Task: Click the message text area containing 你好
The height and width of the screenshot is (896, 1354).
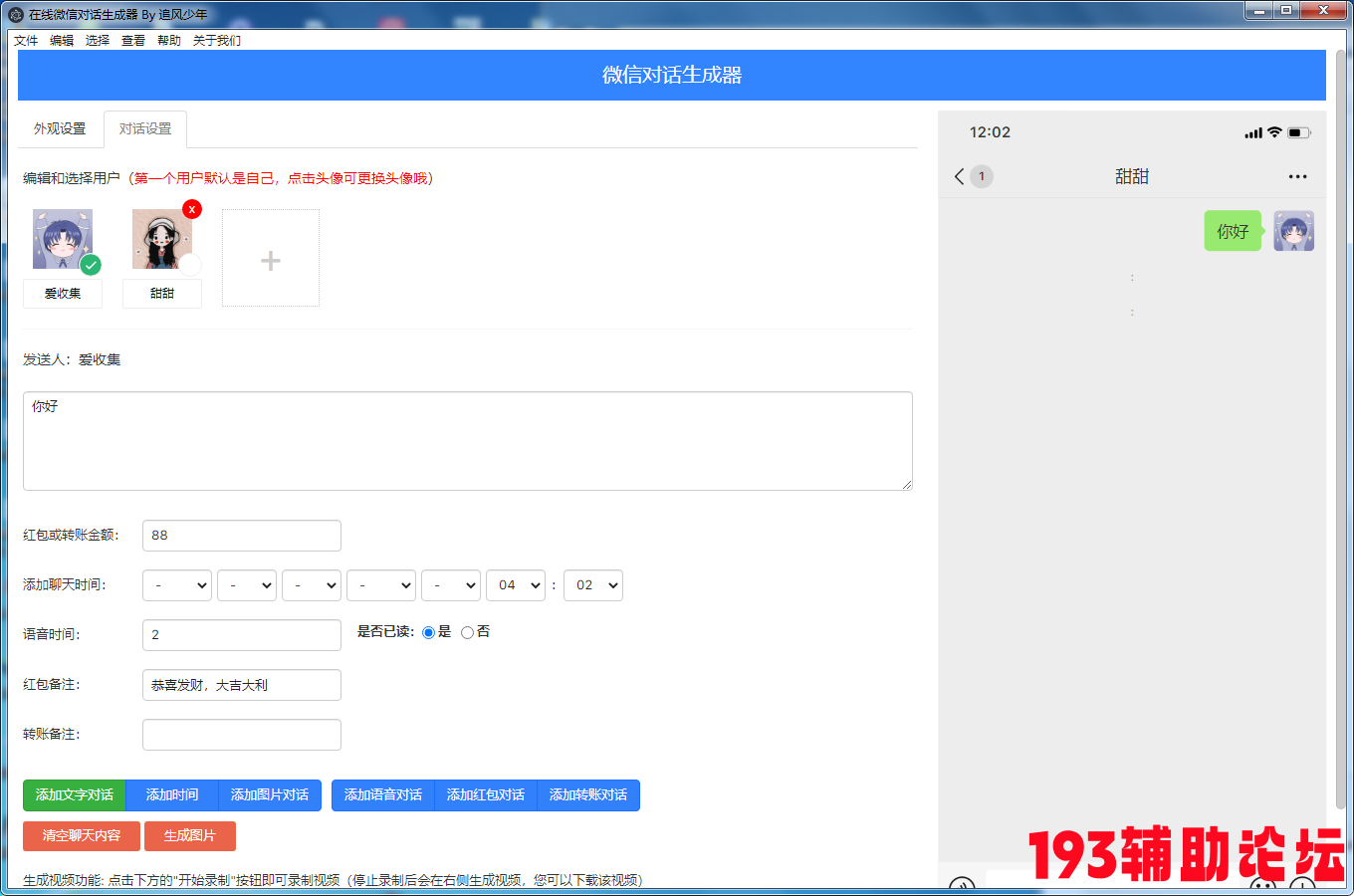Action: click(468, 441)
